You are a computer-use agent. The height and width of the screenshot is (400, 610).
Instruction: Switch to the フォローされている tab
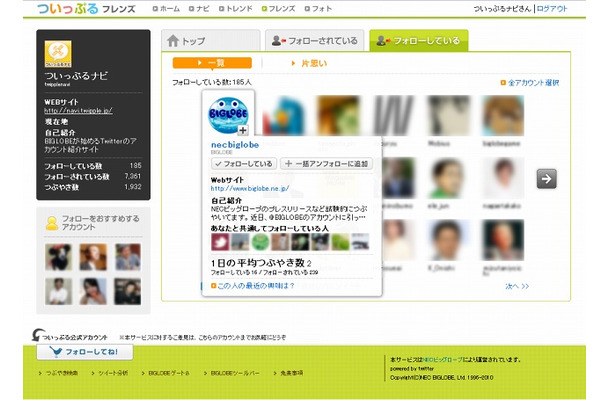pyautogui.click(x=315, y=40)
